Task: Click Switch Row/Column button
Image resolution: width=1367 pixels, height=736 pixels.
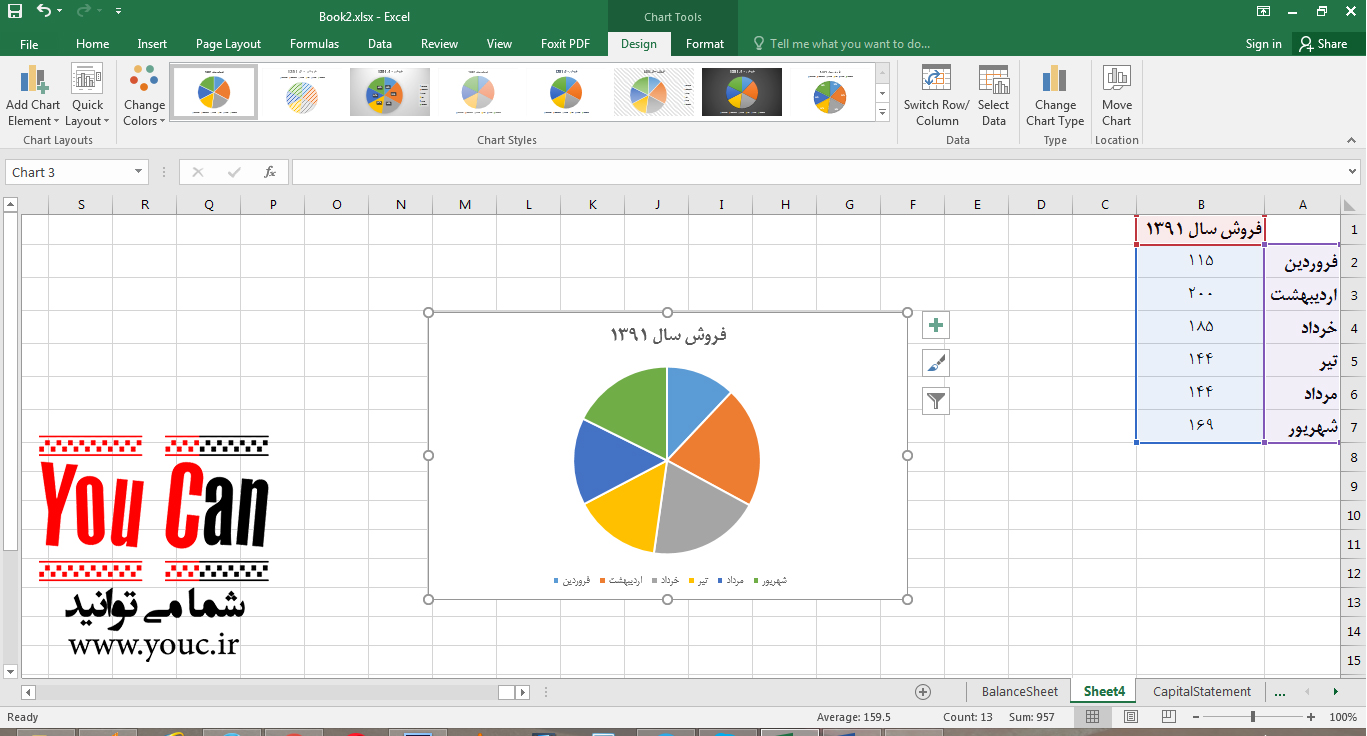Action: (936, 97)
